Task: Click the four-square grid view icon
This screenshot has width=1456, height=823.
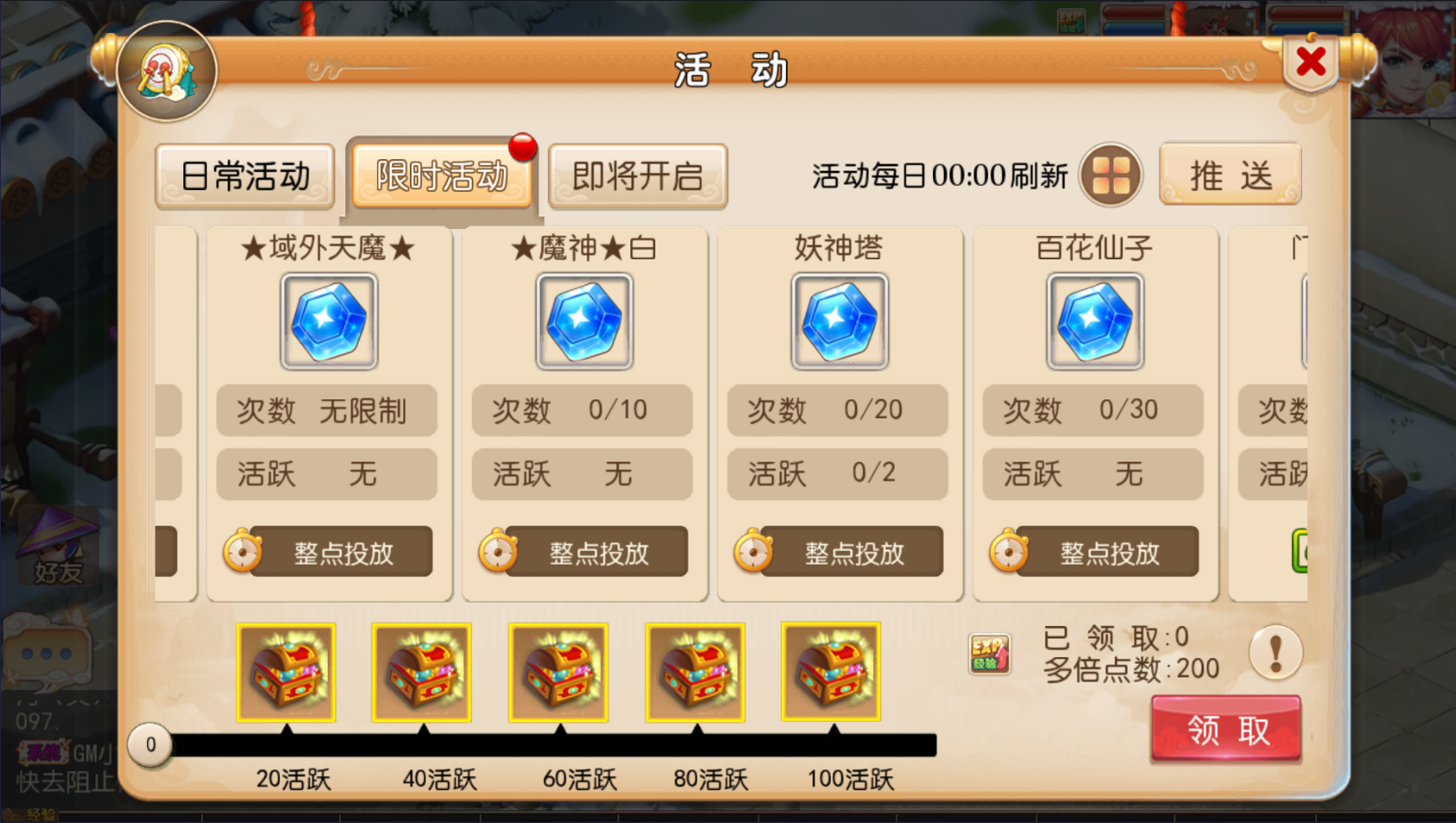Action: click(1111, 175)
